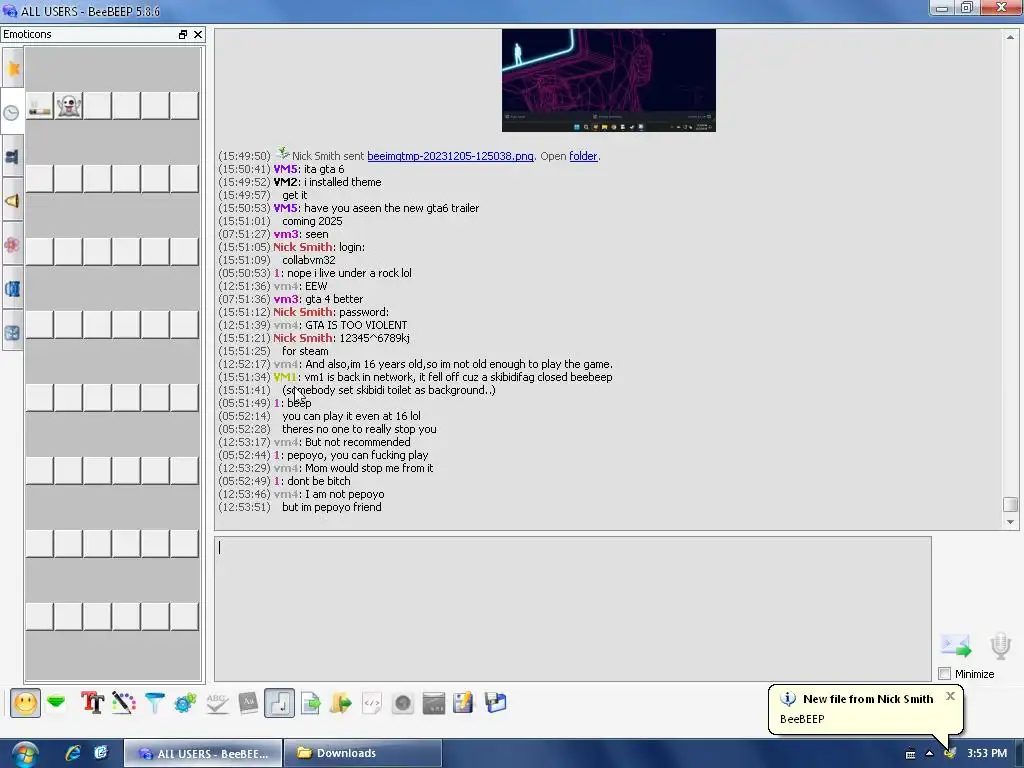The image size is (1024, 768).
Task: Open the font selection (TT) tool
Action: [x=92, y=703]
